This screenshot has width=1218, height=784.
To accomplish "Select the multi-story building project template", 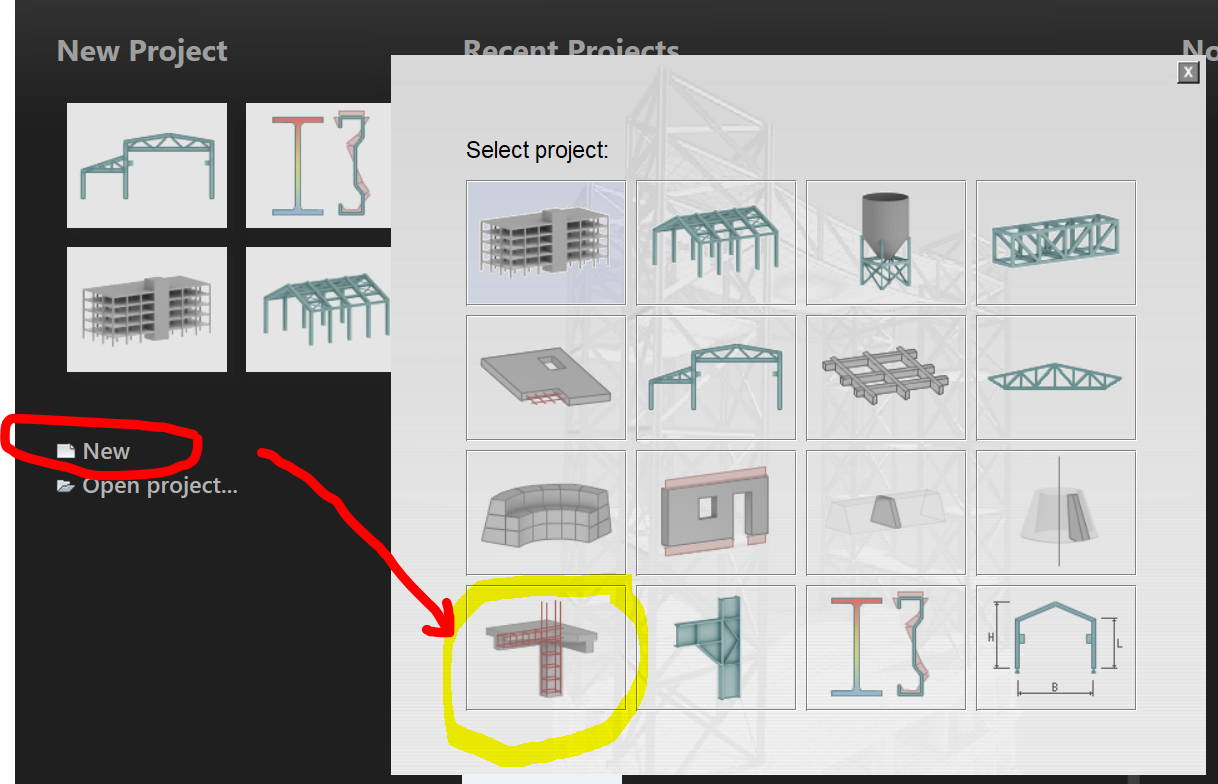I will click(545, 242).
